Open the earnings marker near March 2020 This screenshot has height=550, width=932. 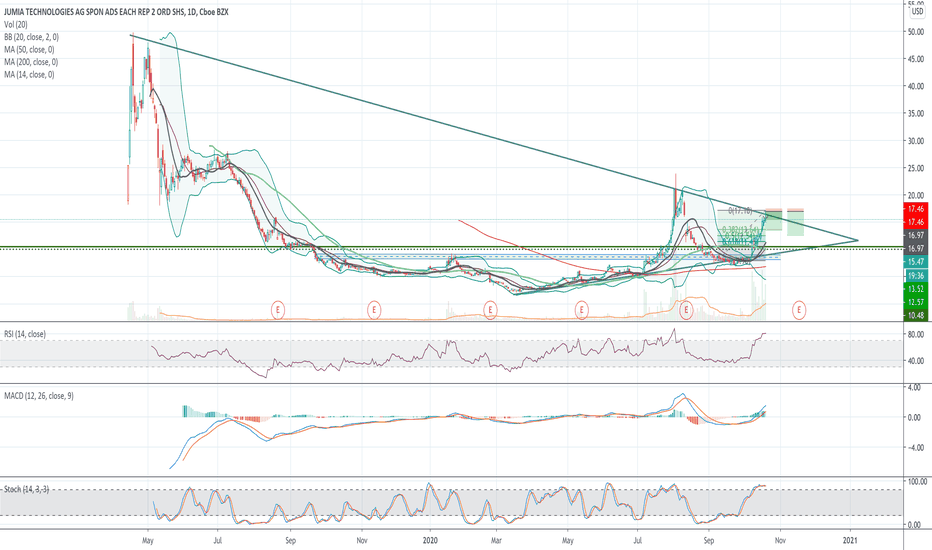pyautogui.click(x=490, y=310)
